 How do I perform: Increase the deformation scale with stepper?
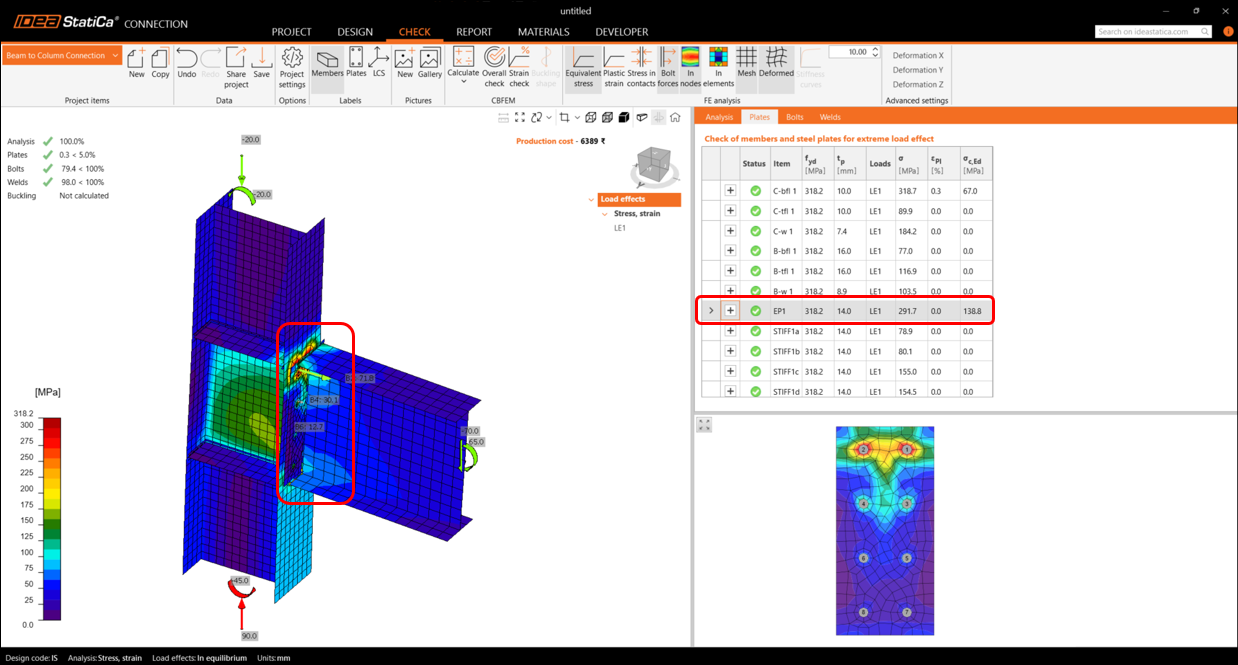[x=875, y=49]
